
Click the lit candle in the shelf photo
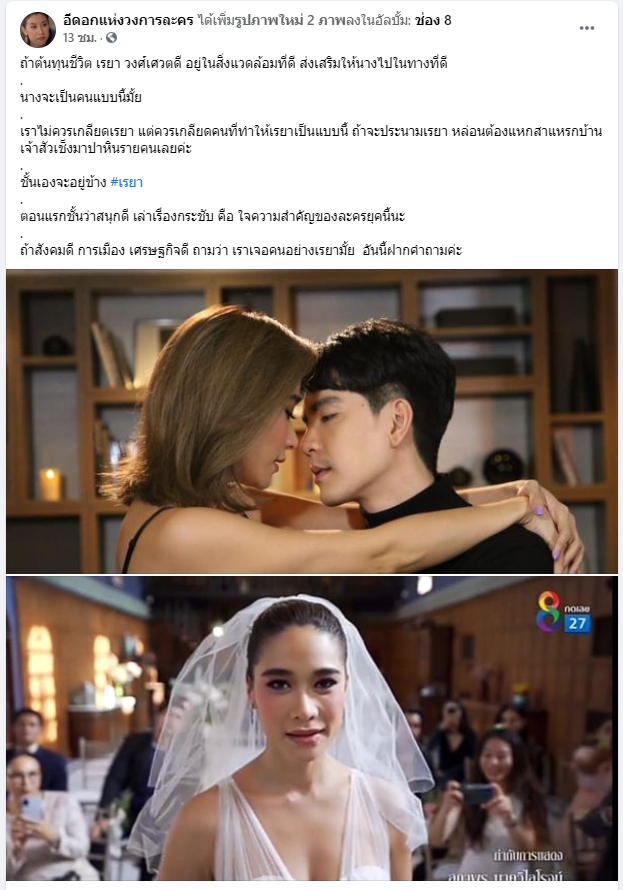click(50, 484)
